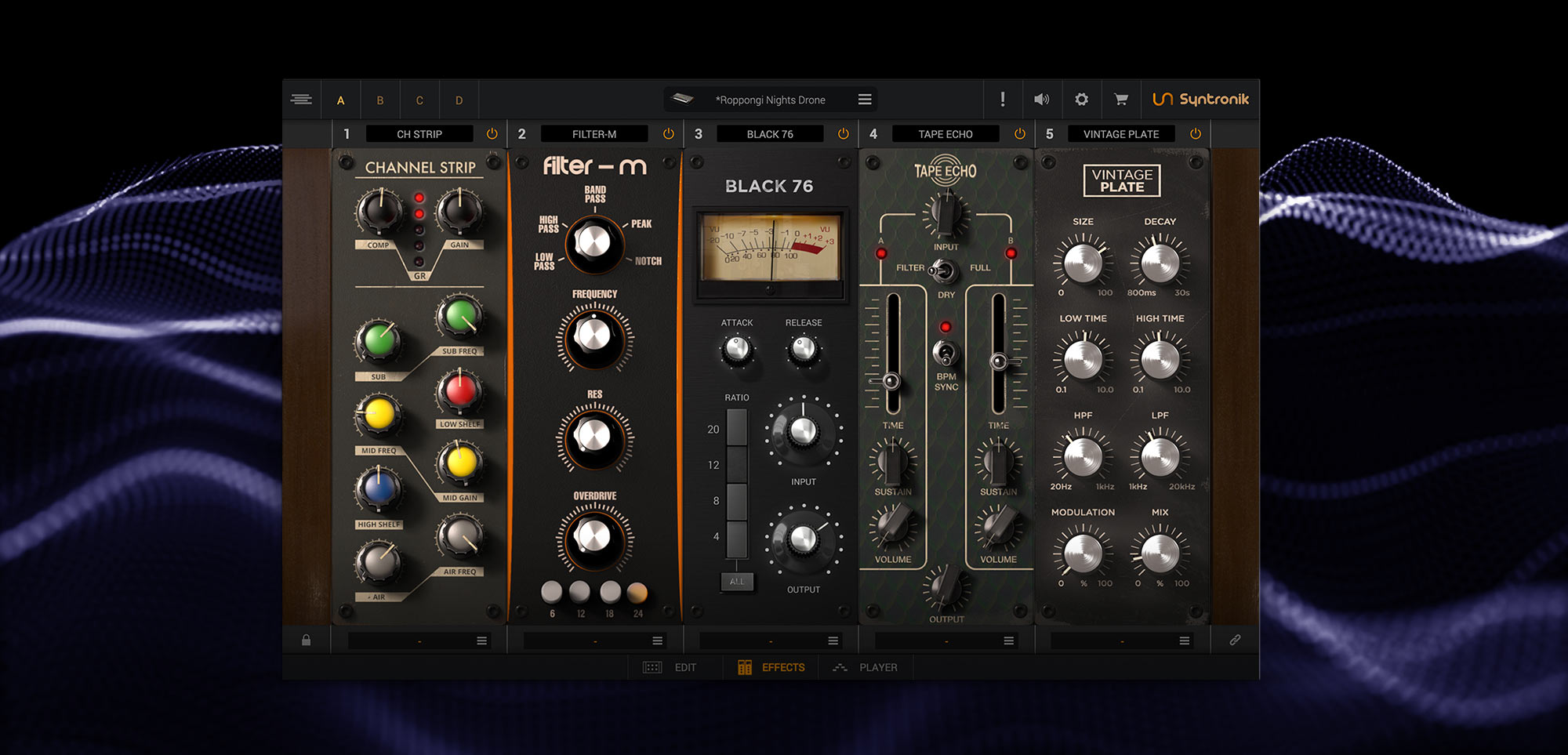Click the lock icon at bottom left

307,641
